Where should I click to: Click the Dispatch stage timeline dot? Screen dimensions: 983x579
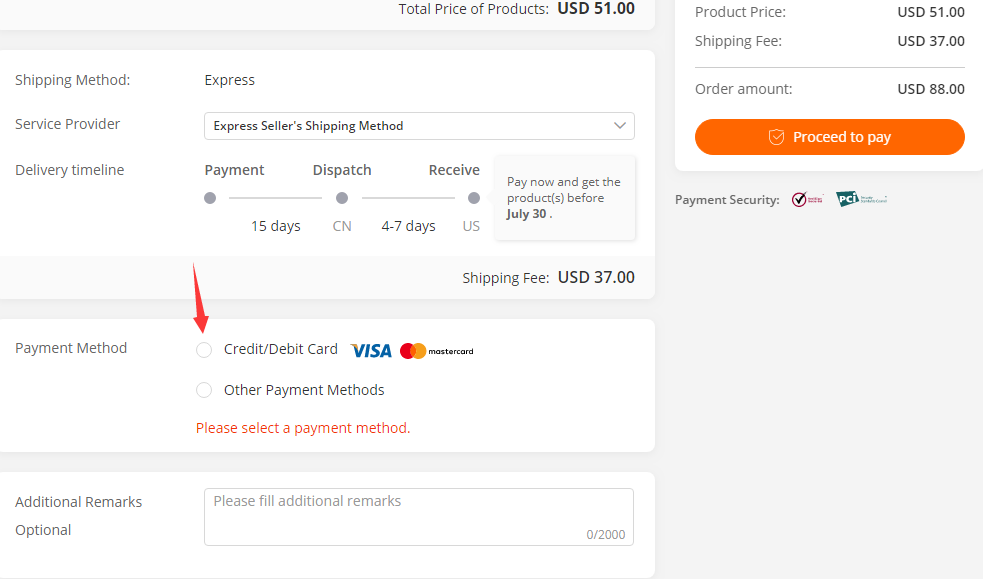point(342,198)
